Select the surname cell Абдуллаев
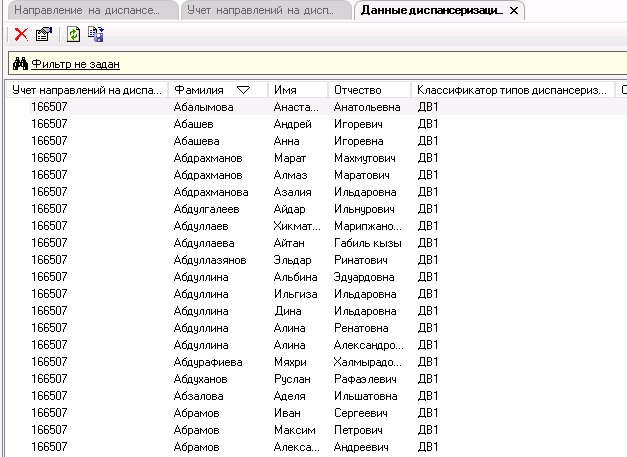The image size is (627, 457). click(201, 226)
